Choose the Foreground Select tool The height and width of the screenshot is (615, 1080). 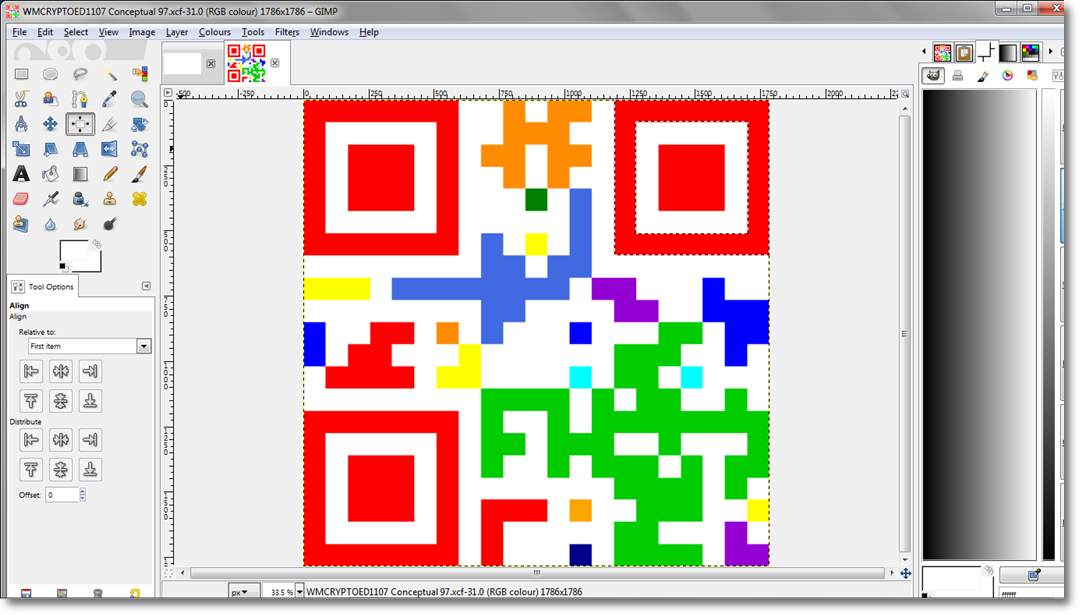(x=50, y=99)
